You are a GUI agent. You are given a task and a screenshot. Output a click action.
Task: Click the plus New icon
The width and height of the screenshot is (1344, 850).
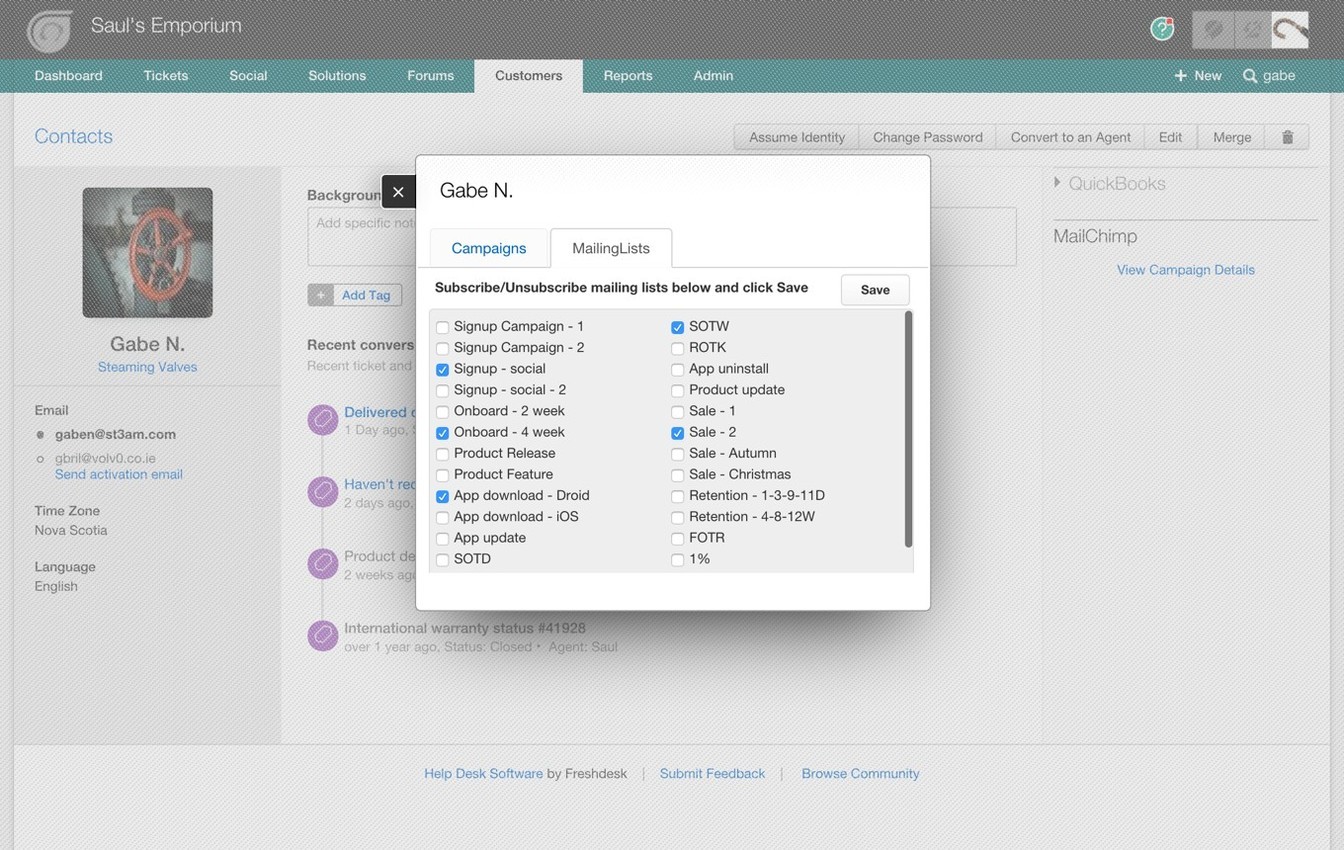1181,76
